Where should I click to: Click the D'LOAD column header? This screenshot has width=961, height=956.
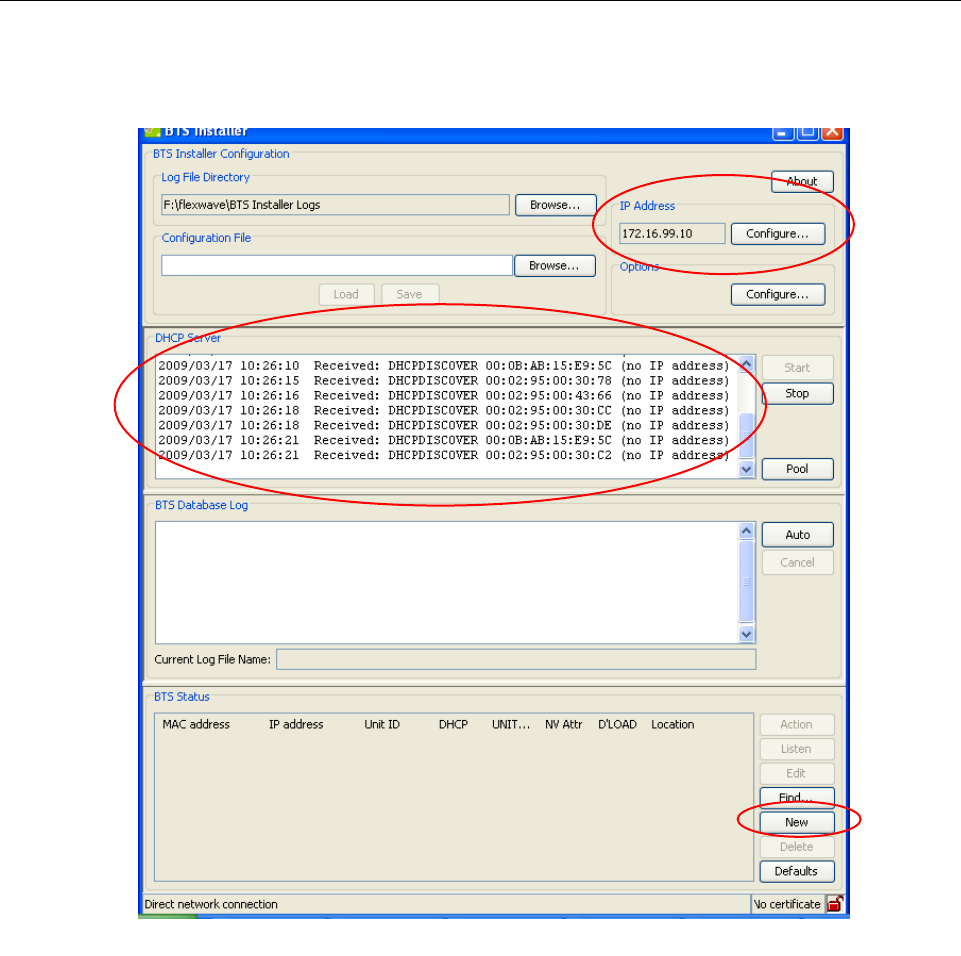(x=617, y=724)
